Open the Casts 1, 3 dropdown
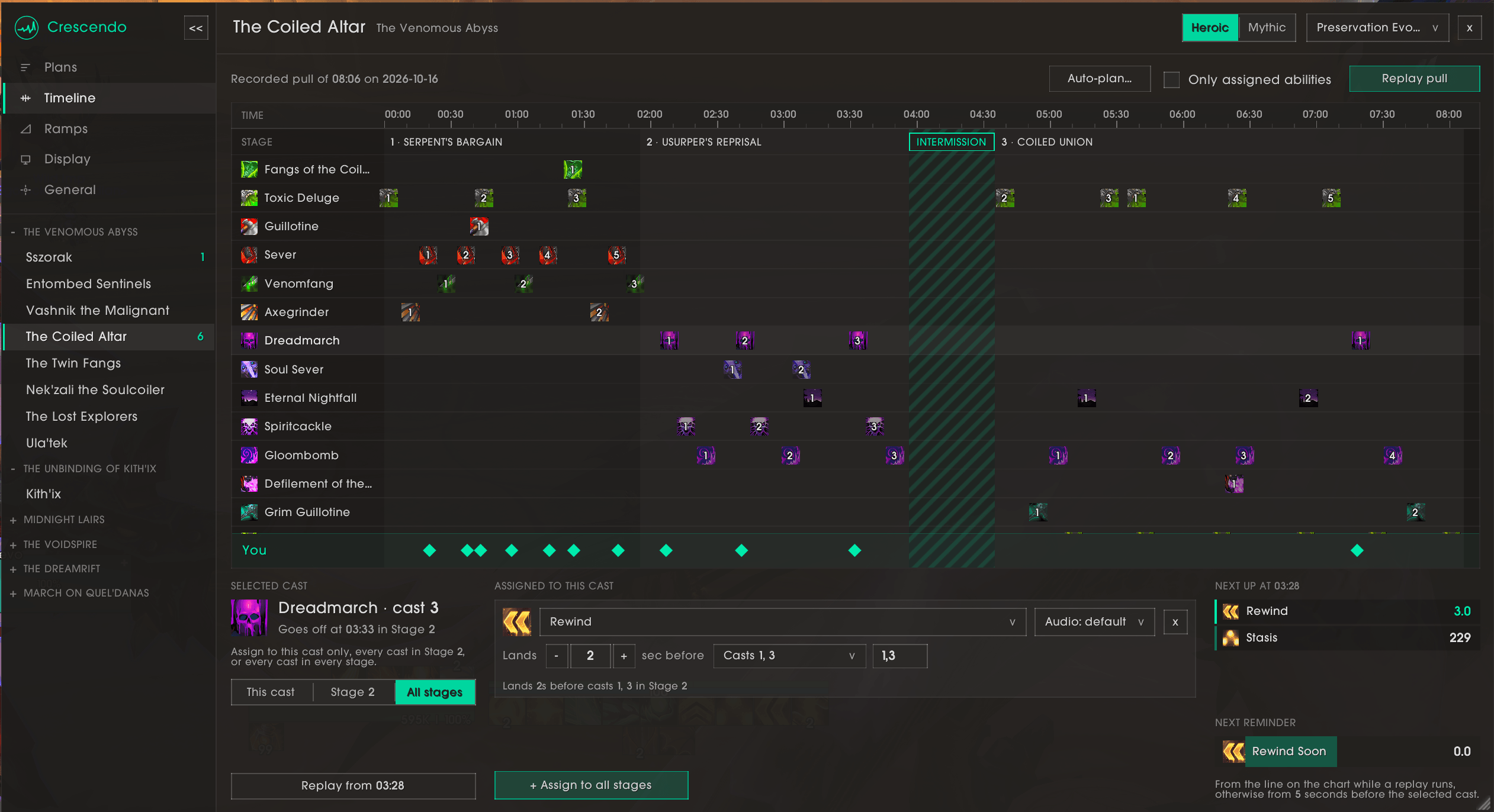Screen dimensions: 1494x812 point(789,656)
